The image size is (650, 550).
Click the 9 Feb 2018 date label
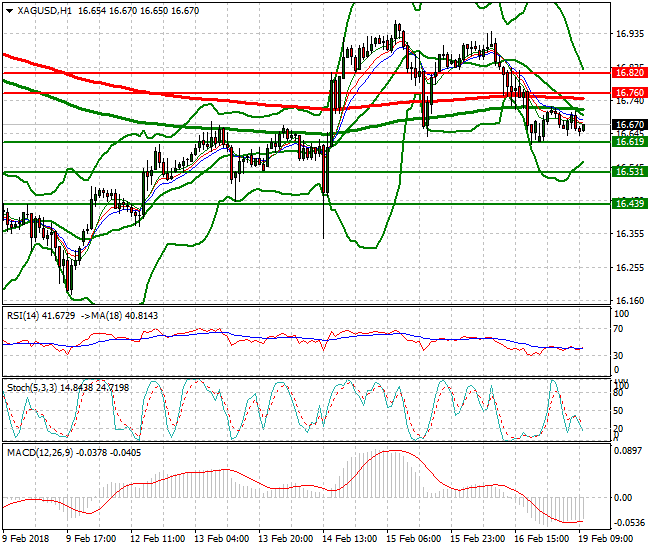click(25, 539)
